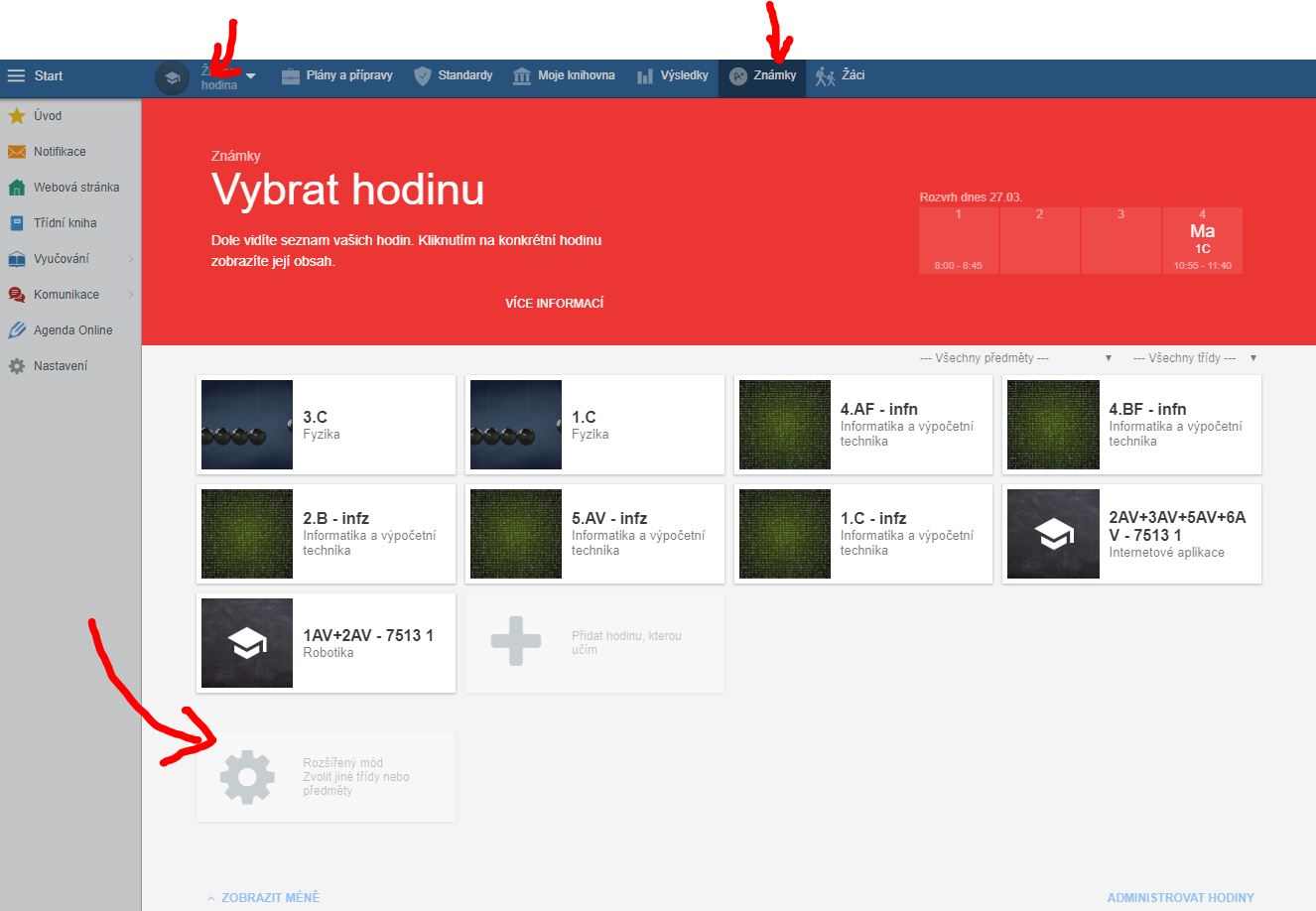This screenshot has width=1316, height=911.
Task: Click the Agenda Online pen icon
Action: [17, 330]
